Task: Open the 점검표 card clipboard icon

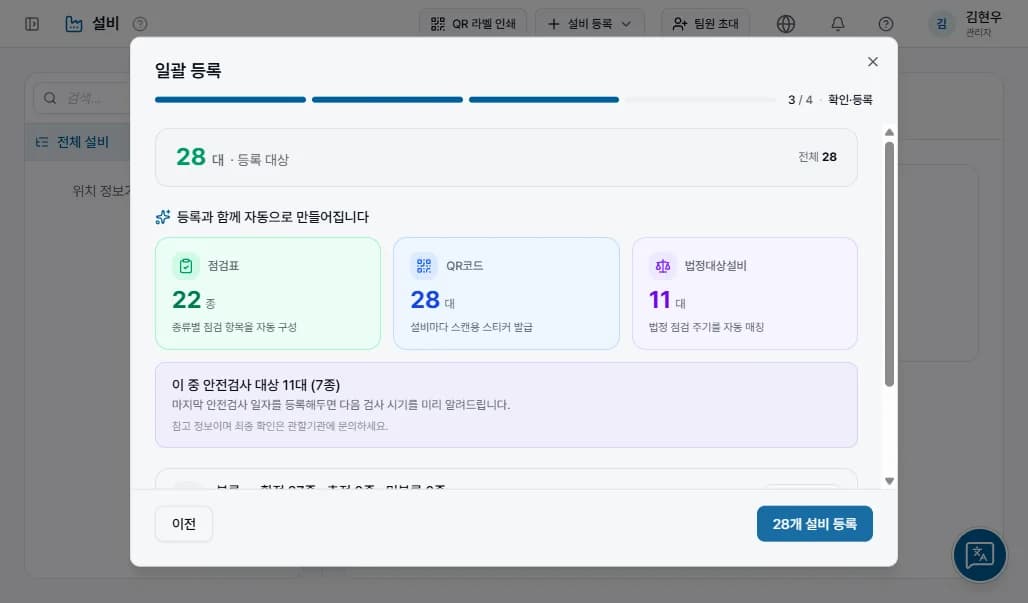Action: (186, 266)
